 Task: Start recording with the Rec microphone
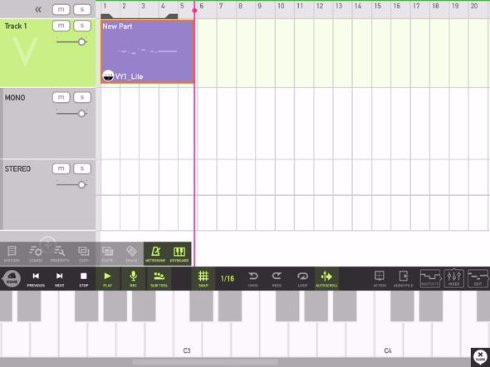click(133, 279)
